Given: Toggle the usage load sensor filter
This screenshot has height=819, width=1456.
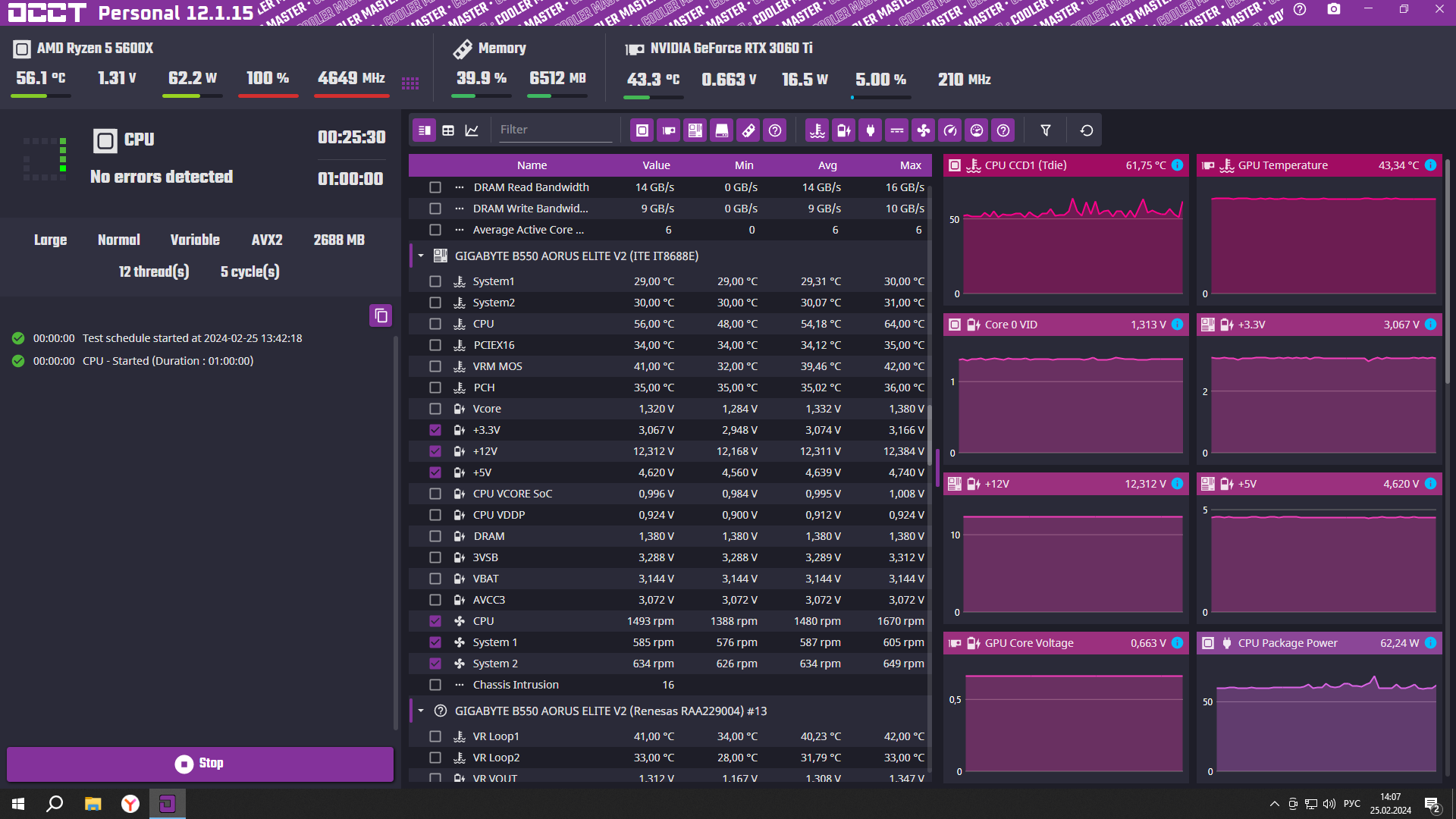Looking at the screenshot, I should (x=977, y=130).
